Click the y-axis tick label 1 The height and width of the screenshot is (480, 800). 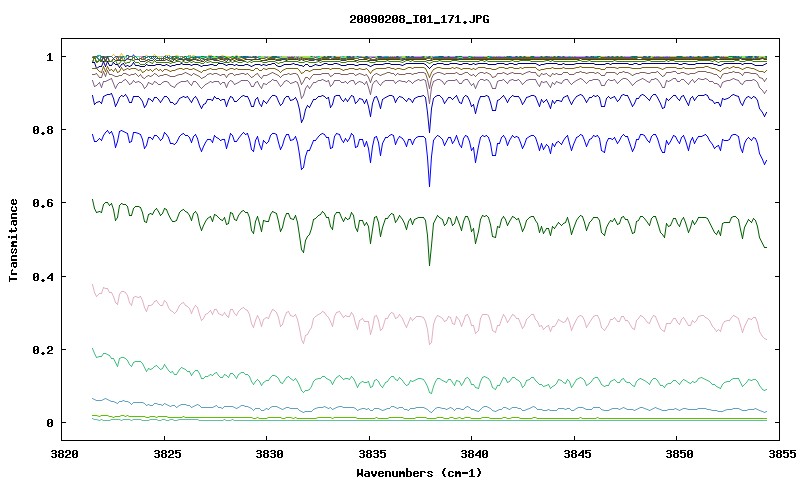pyautogui.click(x=49, y=57)
